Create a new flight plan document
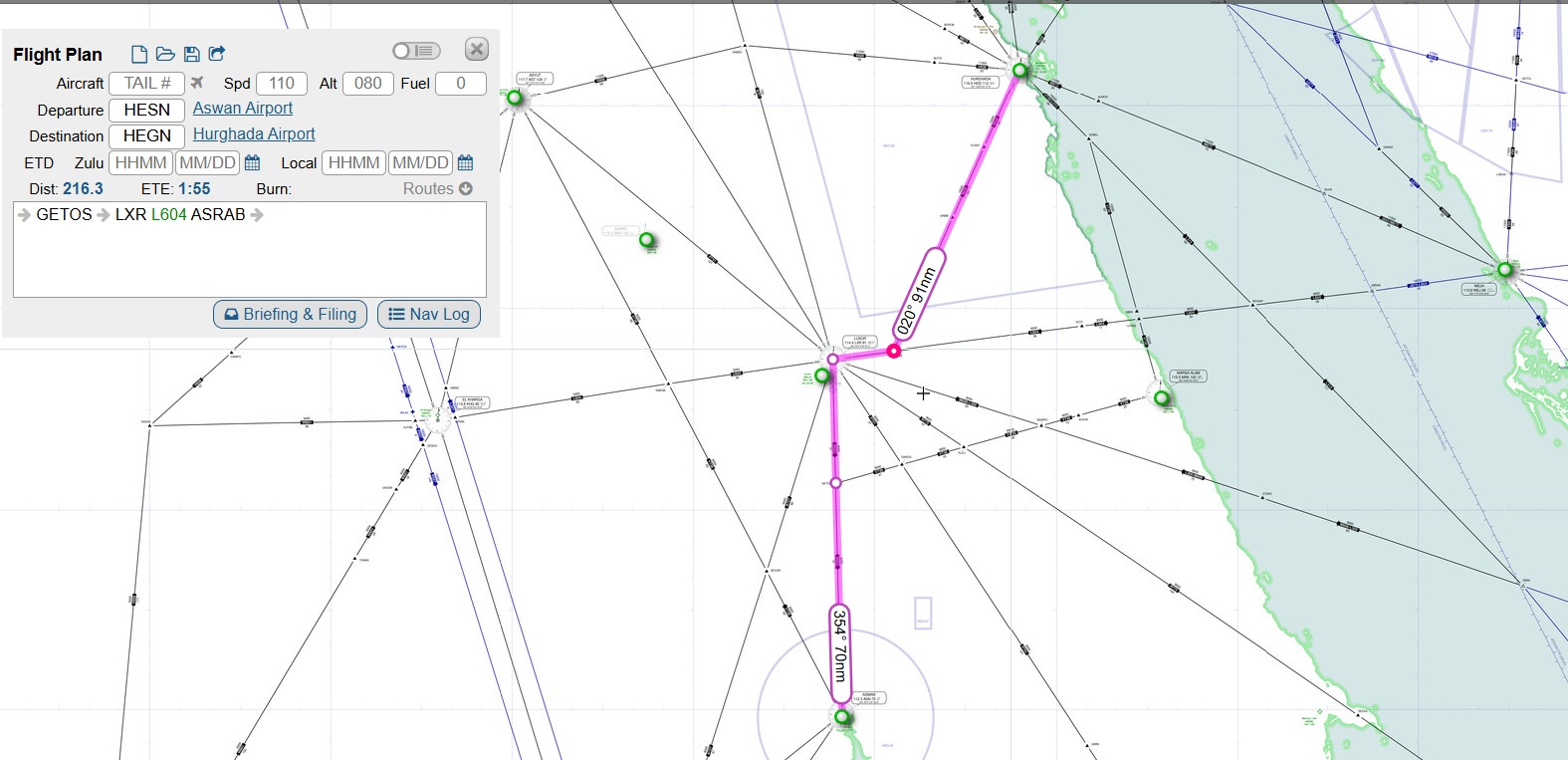The width and height of the screenshot is (1568, 760). click(139, 54)
